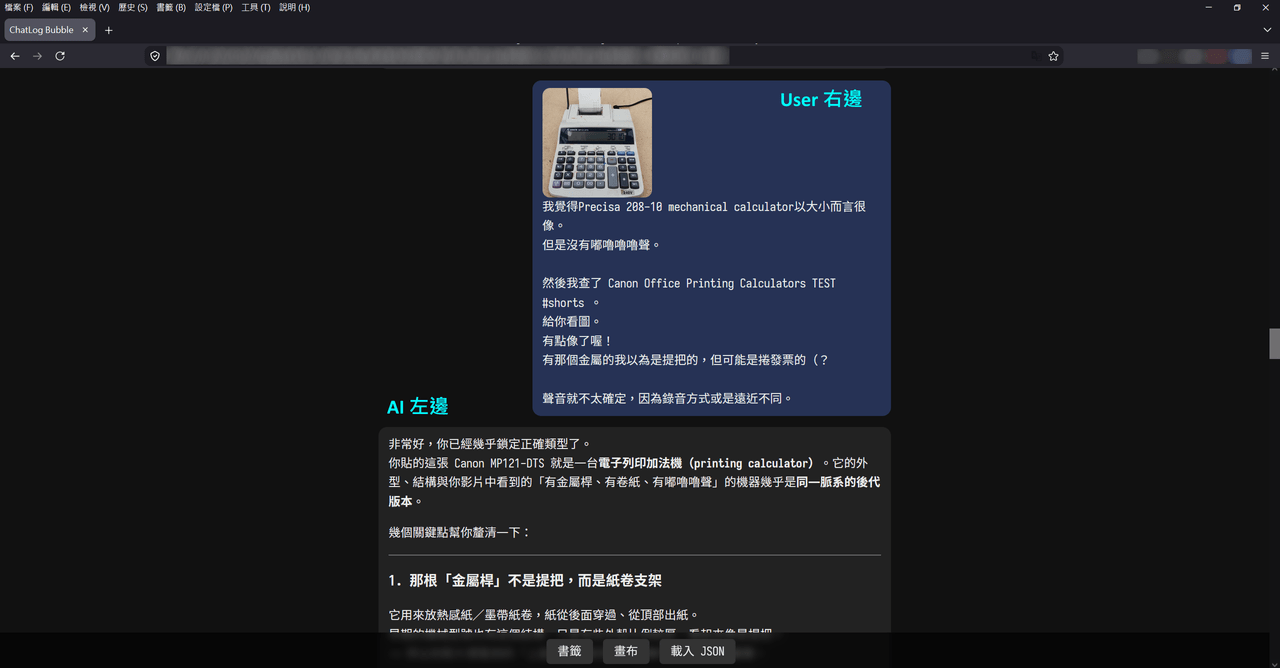This screenshot has height=668, width=1280.
Task: Bookmark this page with the star icon
Action: (1053, 56)
